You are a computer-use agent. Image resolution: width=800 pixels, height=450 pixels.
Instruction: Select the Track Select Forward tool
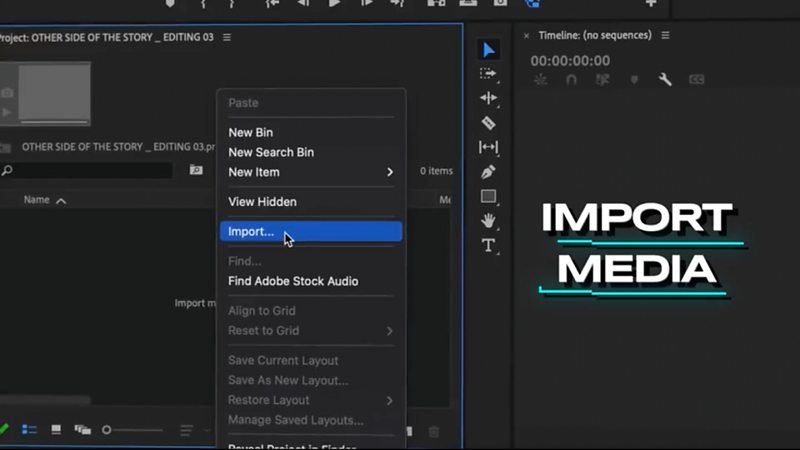point(488,74)
